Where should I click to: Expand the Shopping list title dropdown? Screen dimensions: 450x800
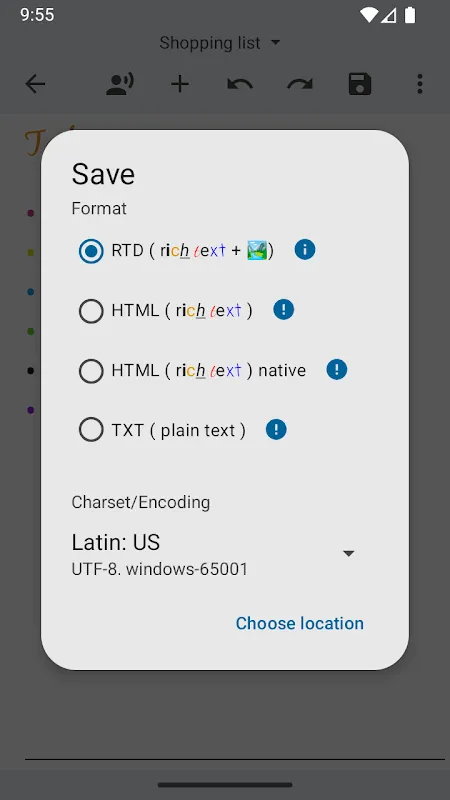click(220, 43)
